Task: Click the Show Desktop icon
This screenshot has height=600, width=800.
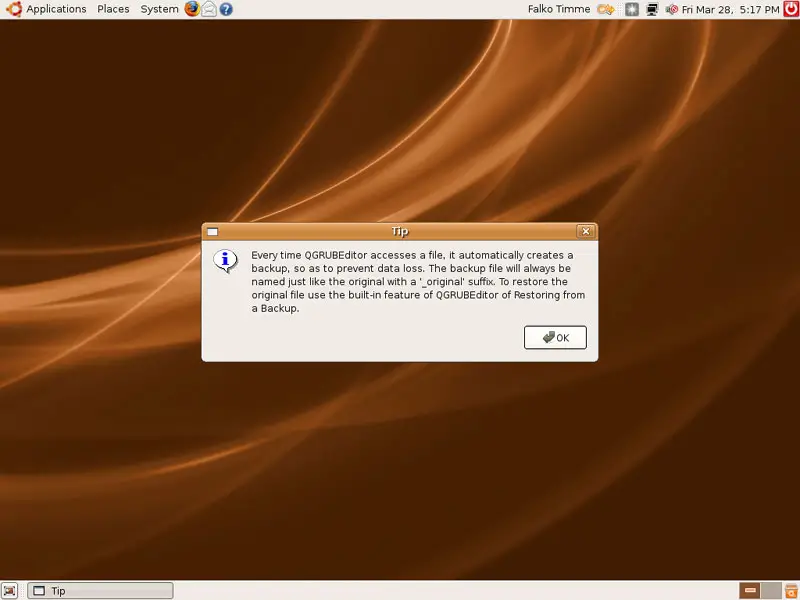Action: point(10,590)
